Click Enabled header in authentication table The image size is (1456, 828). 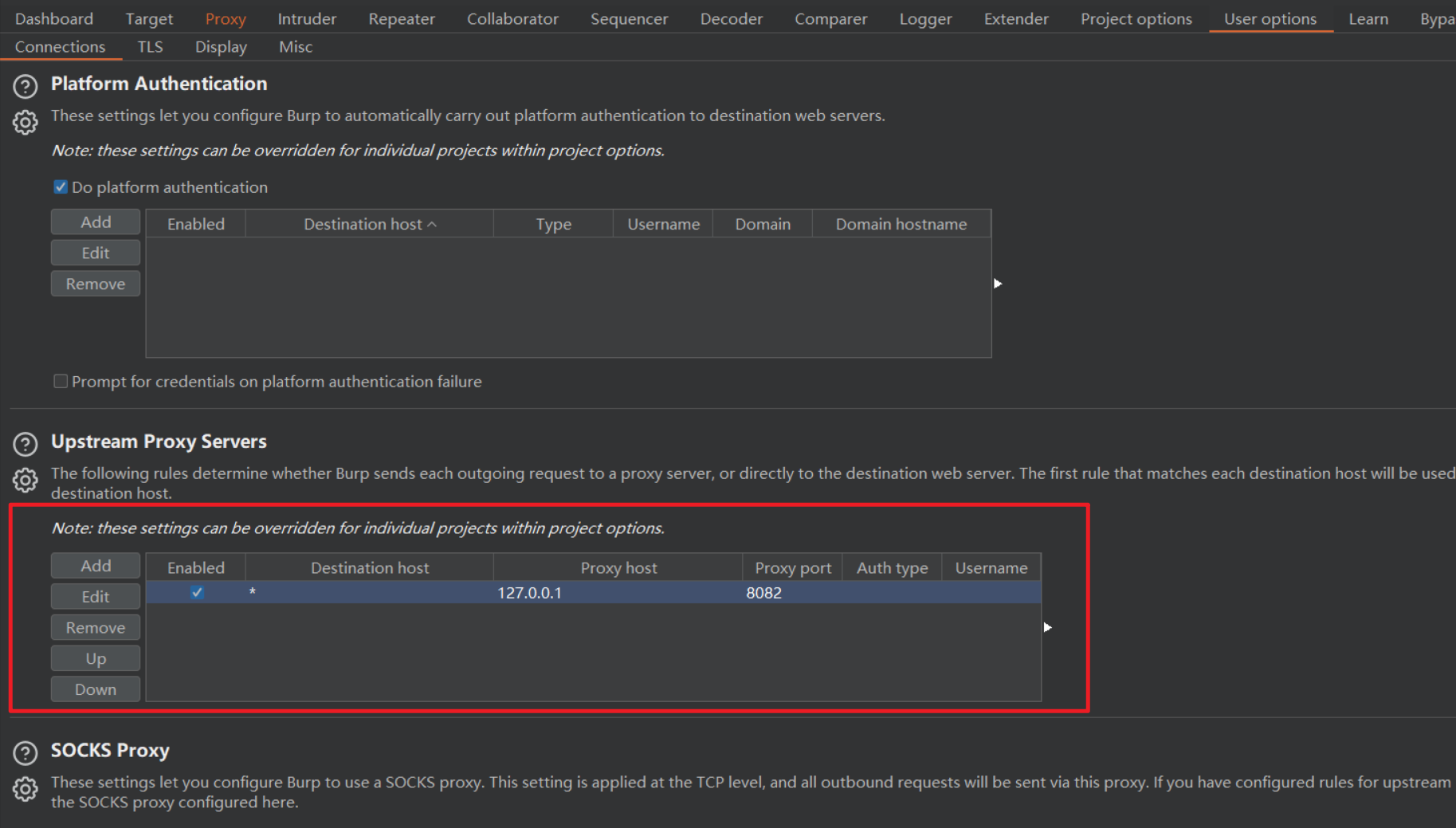click(x=196, y=224)
